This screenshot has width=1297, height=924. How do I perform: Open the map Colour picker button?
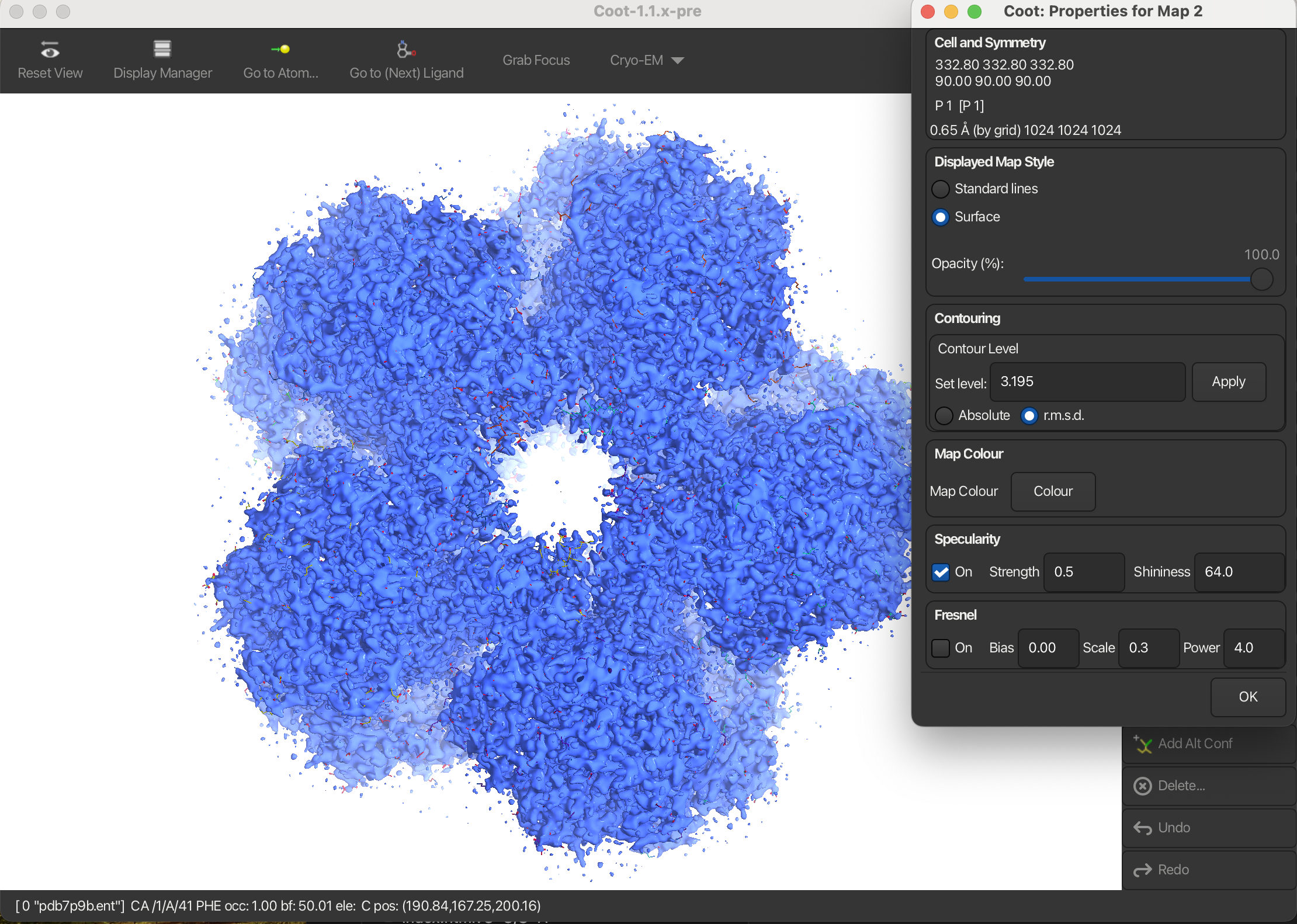tap(1053, 491)
